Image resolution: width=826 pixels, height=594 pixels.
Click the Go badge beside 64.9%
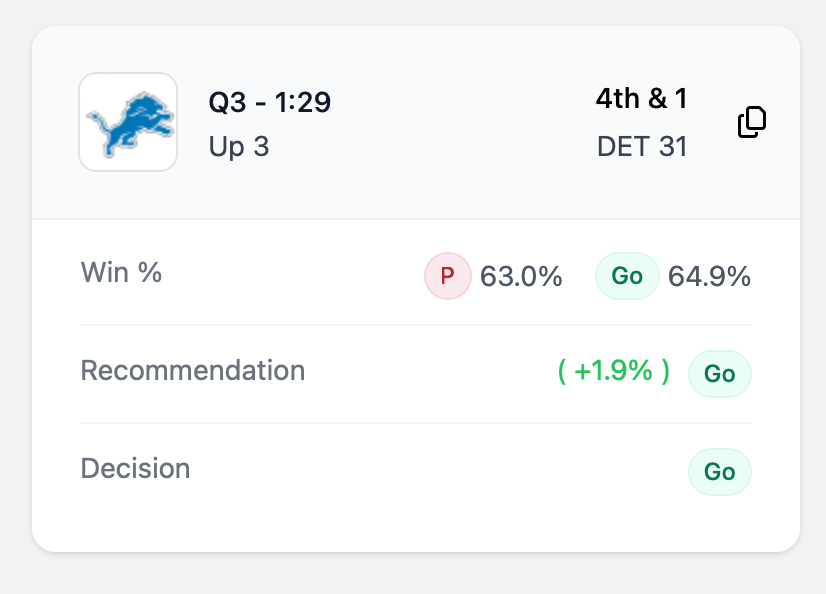[627, 276]
